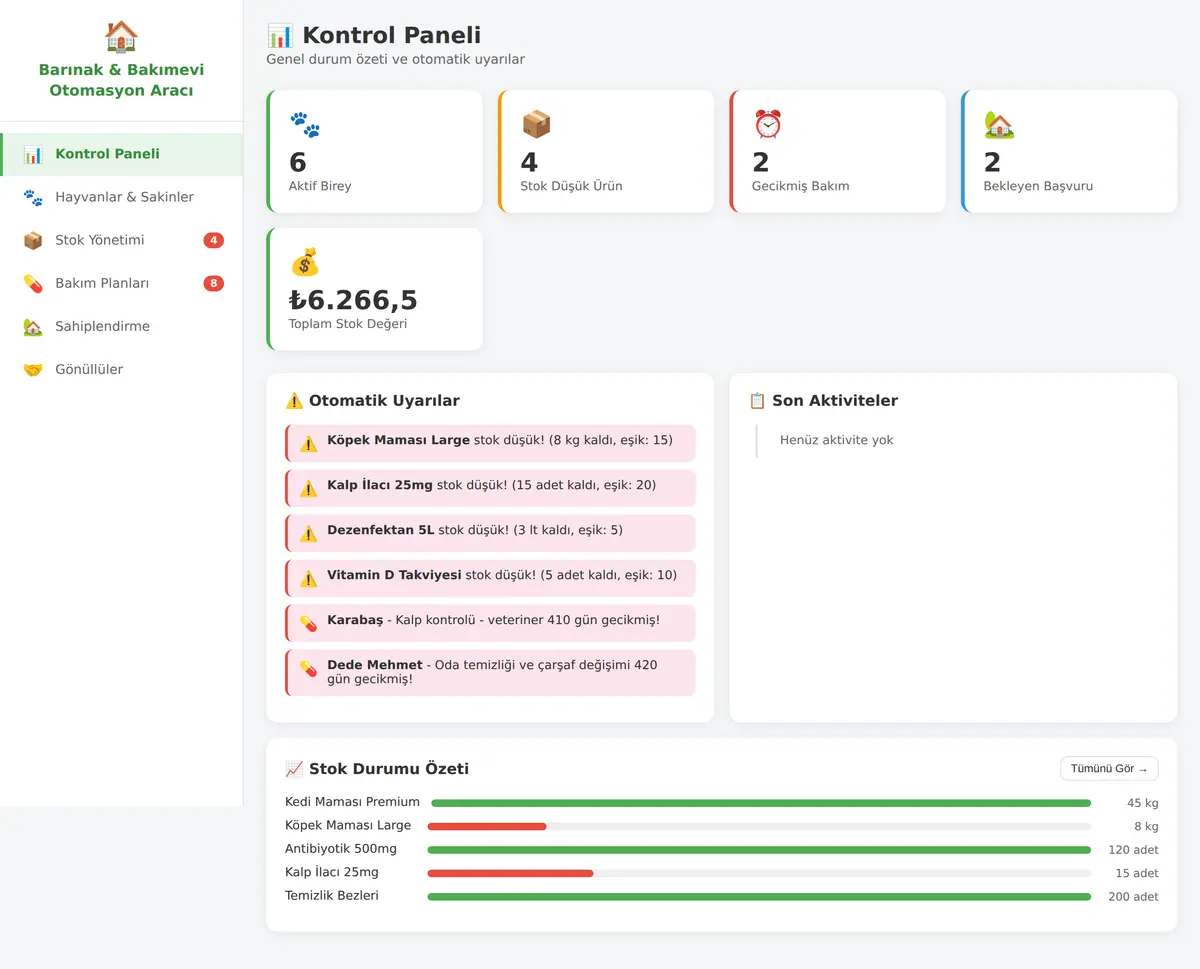Click the red 4 badge on Stok Yönetimi
Image resolution: width=1200 pixels, height=969 pixels.
(x=213, y=240)
